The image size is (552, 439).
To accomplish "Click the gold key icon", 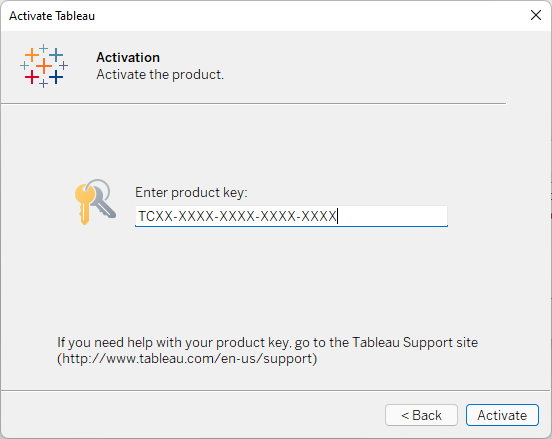I will (x=84, y=204).
